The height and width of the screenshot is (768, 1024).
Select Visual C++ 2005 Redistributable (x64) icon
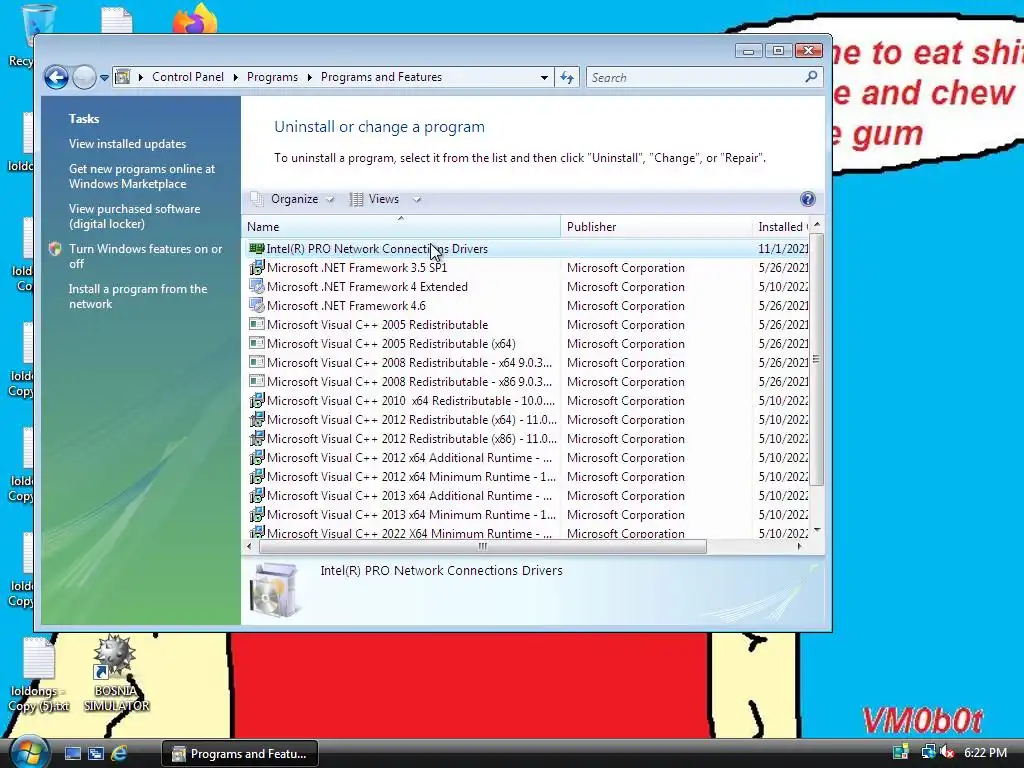(257, 344)
